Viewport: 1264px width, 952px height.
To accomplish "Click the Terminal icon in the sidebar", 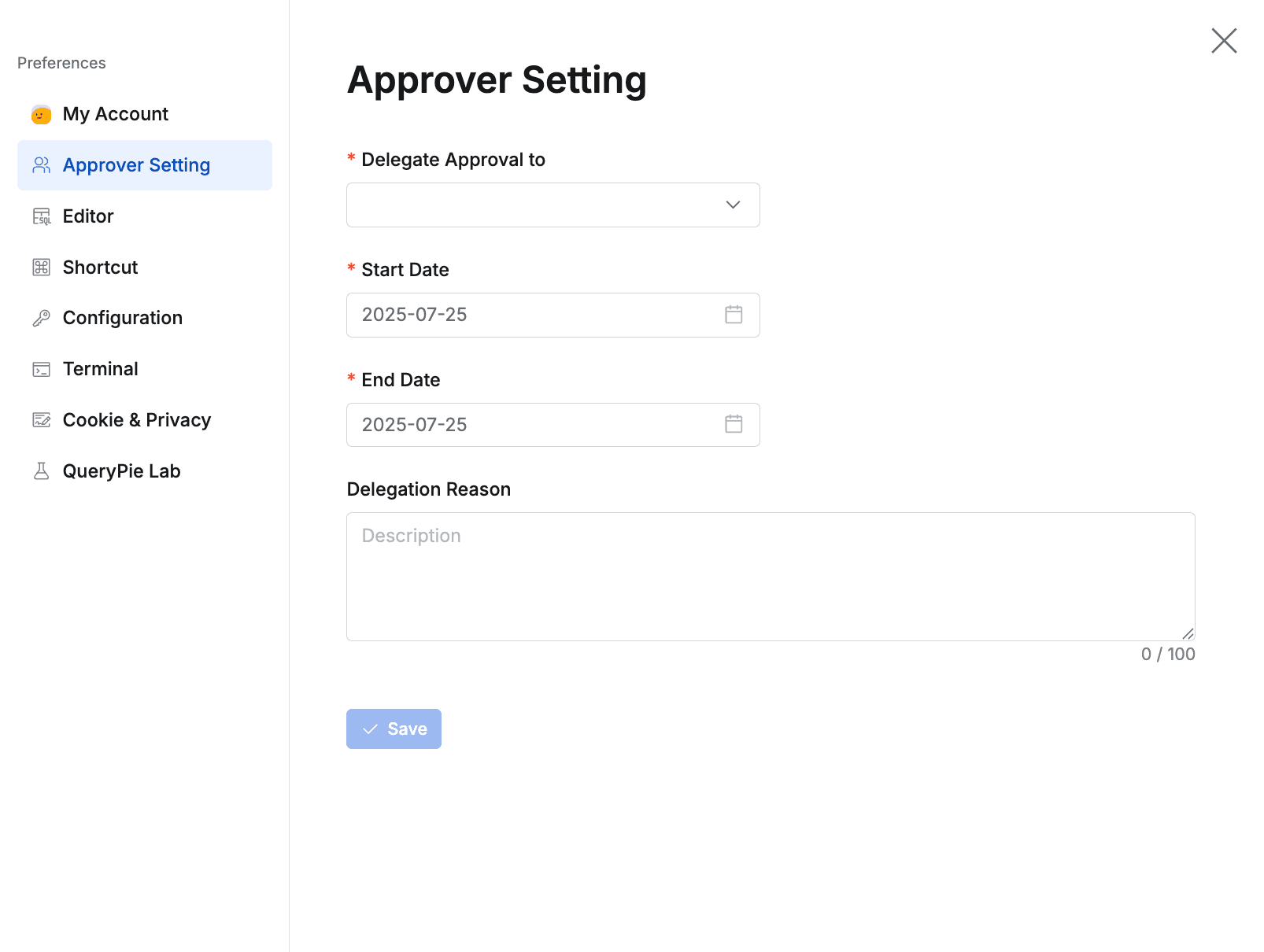I will pos(42,368).
